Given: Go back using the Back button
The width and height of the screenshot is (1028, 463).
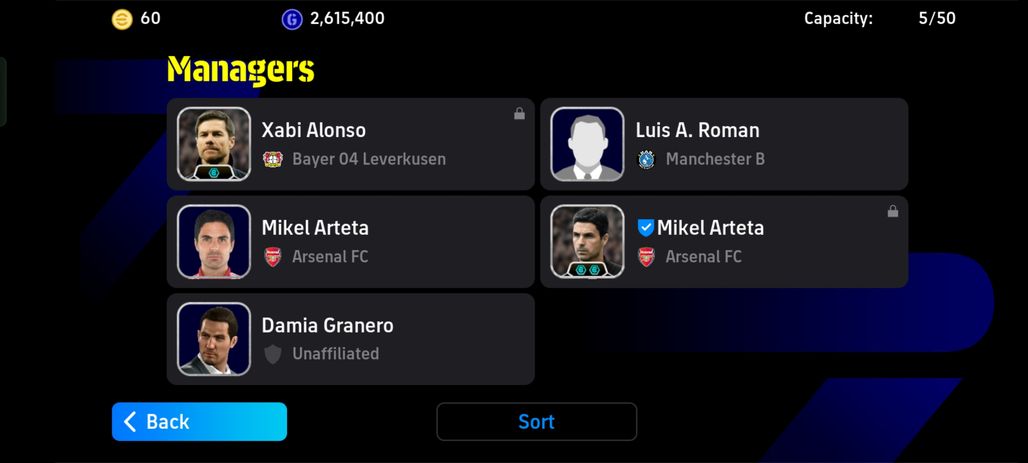Looking at the screenshot, I should 199,422.
